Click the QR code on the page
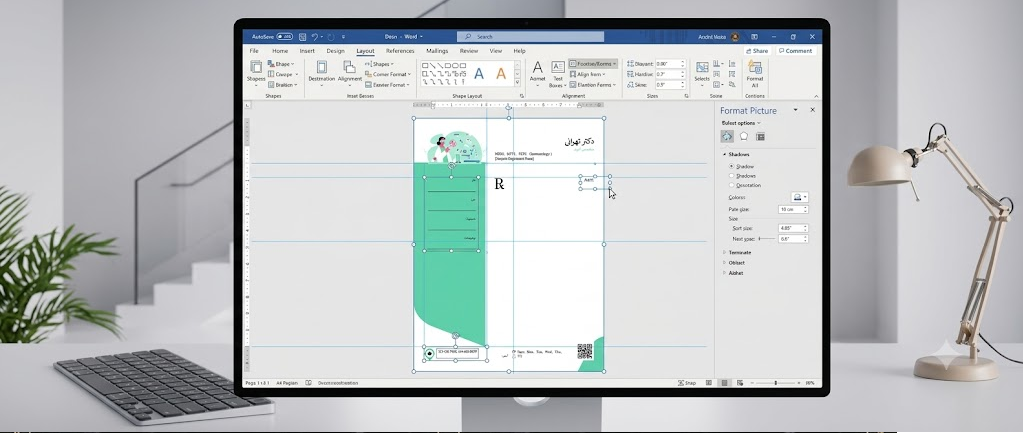The width and height of the screenshot is (1023, 433). [x=585, y=351]
